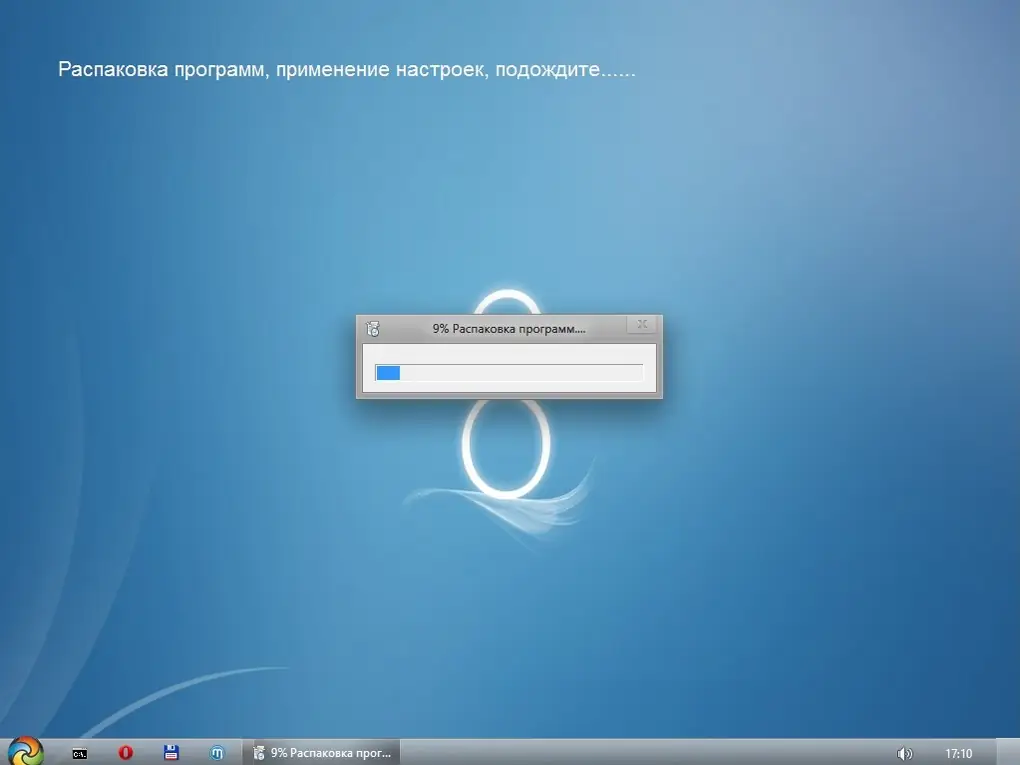Close the unpacking progress dialog
Image resolution: width=1020 pixels, height=765 pixels.
pyautogui.click(x=642, y=324)
